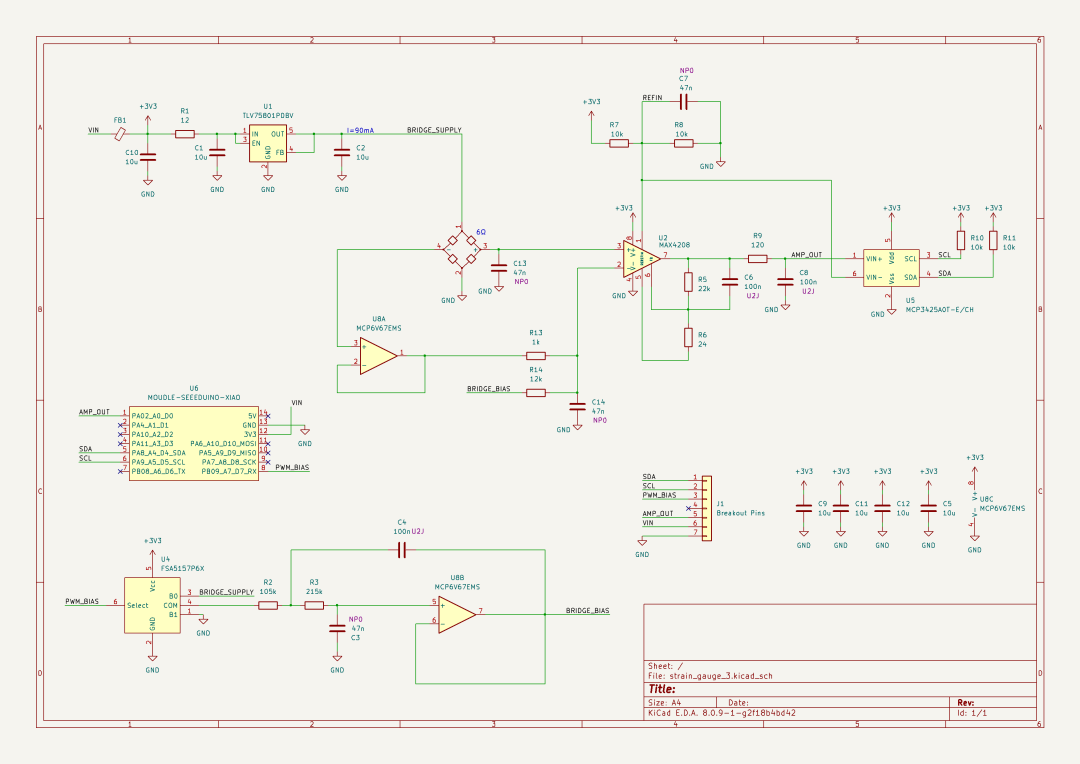1080x764 pixels.
Task: Click PWM_BIAS label at U4 Select pin
Action: pyautogui.click(x=82, y=601)
